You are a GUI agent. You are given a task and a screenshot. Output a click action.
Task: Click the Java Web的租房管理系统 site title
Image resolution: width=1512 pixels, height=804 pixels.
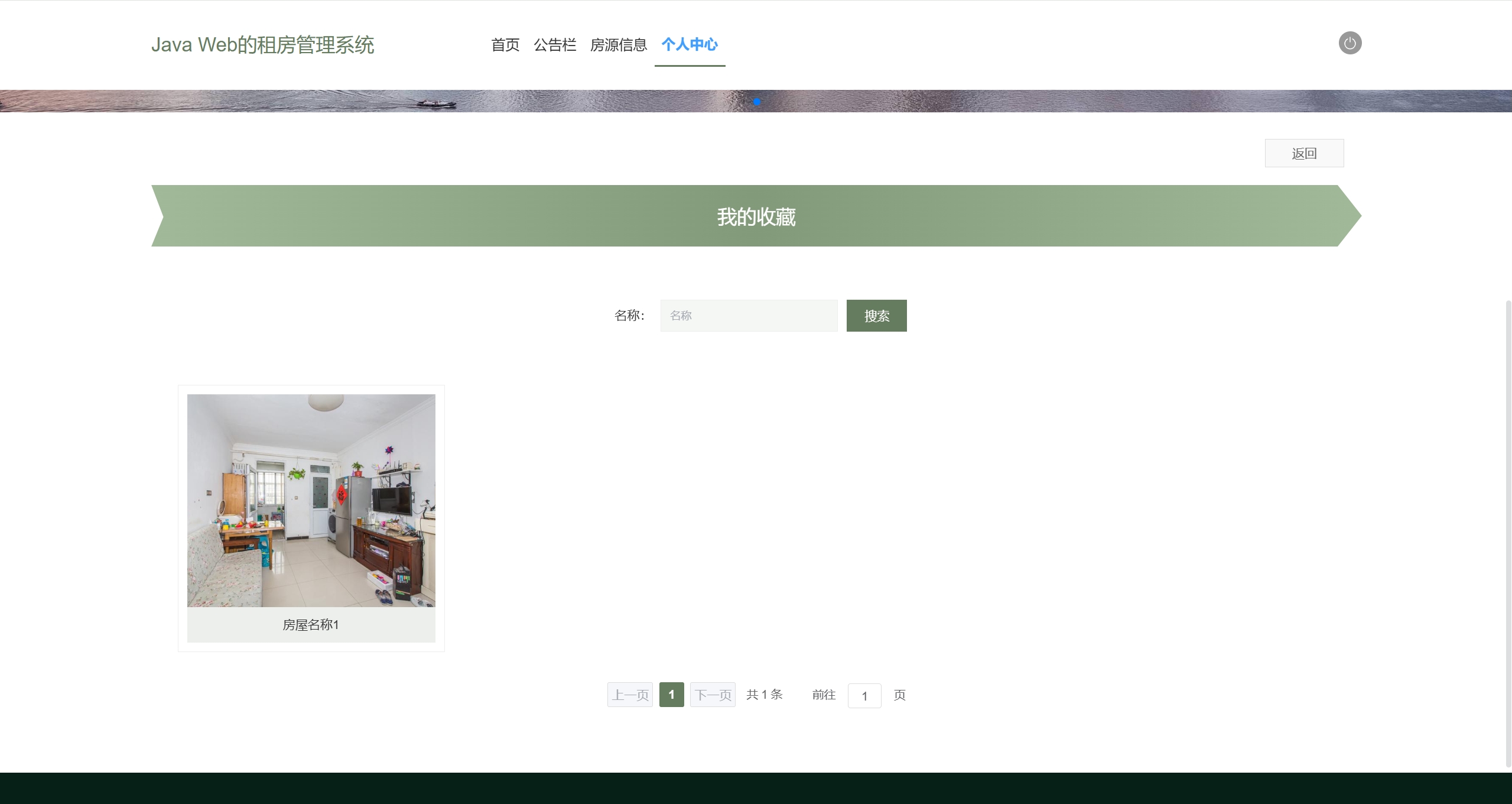tap(262, 45)
